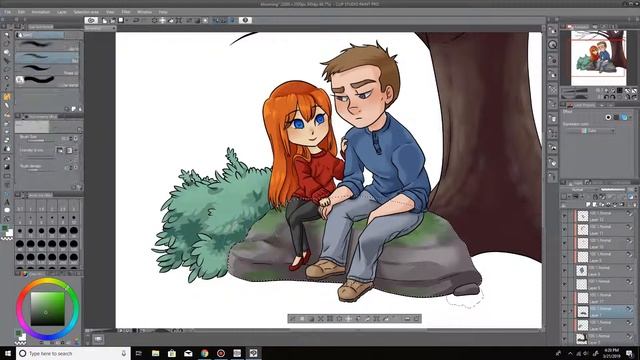Open CLIP STUDIO launcher button in command bar
The height and width of the screenshot is (360, 640).
tap(91, 20)
